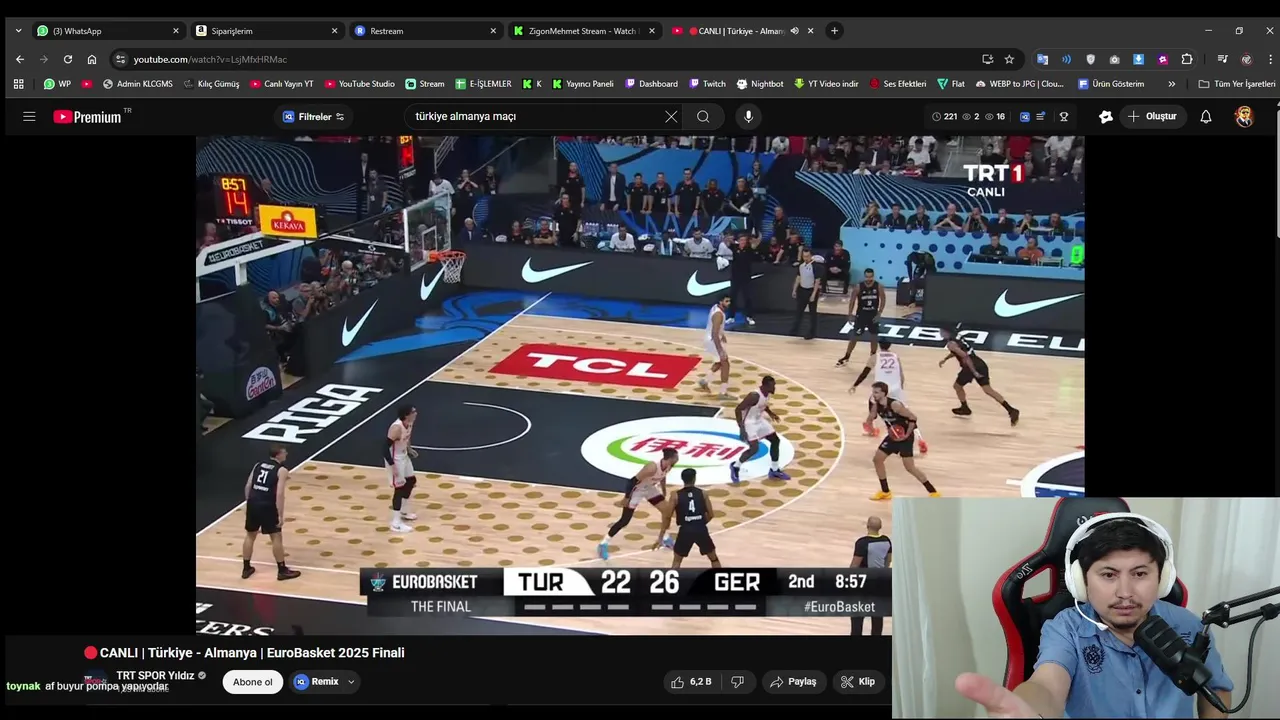1280x720 pixels.
Task: Click the Klip clip button
Action: (x=858, y=682)
